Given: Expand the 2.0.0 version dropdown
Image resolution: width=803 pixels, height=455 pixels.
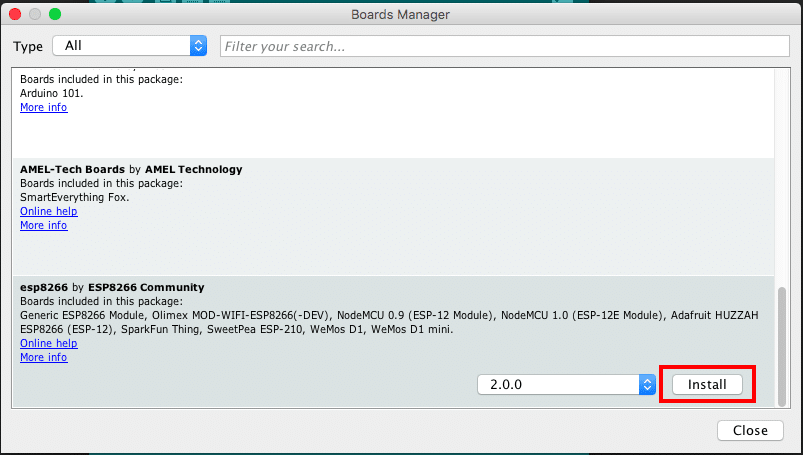Looking at the screenshot, I should pyautogui.click(x=565, y=384).
